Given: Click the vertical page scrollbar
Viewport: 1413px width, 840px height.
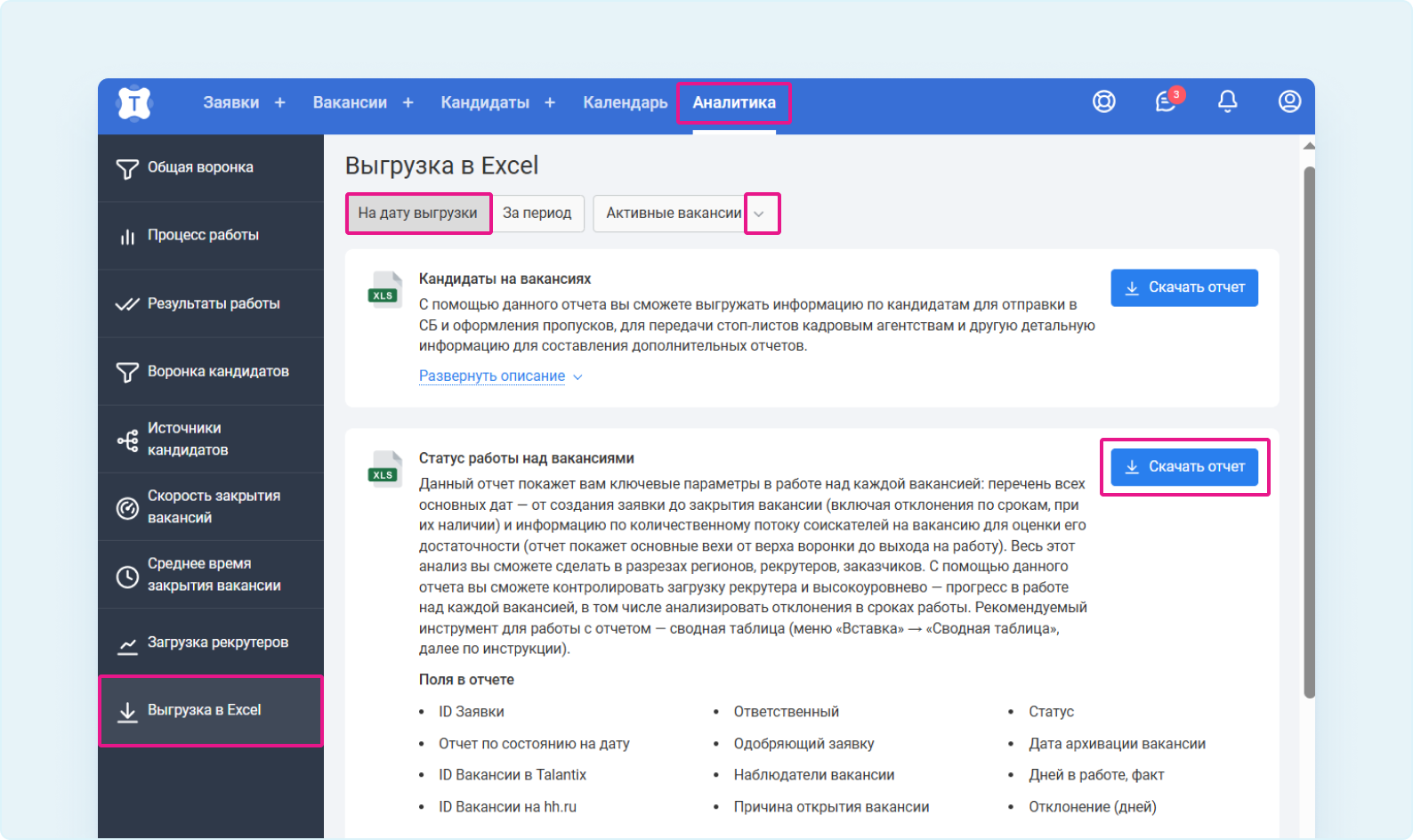Looking at the screenshot, I should pos(1309,427).
